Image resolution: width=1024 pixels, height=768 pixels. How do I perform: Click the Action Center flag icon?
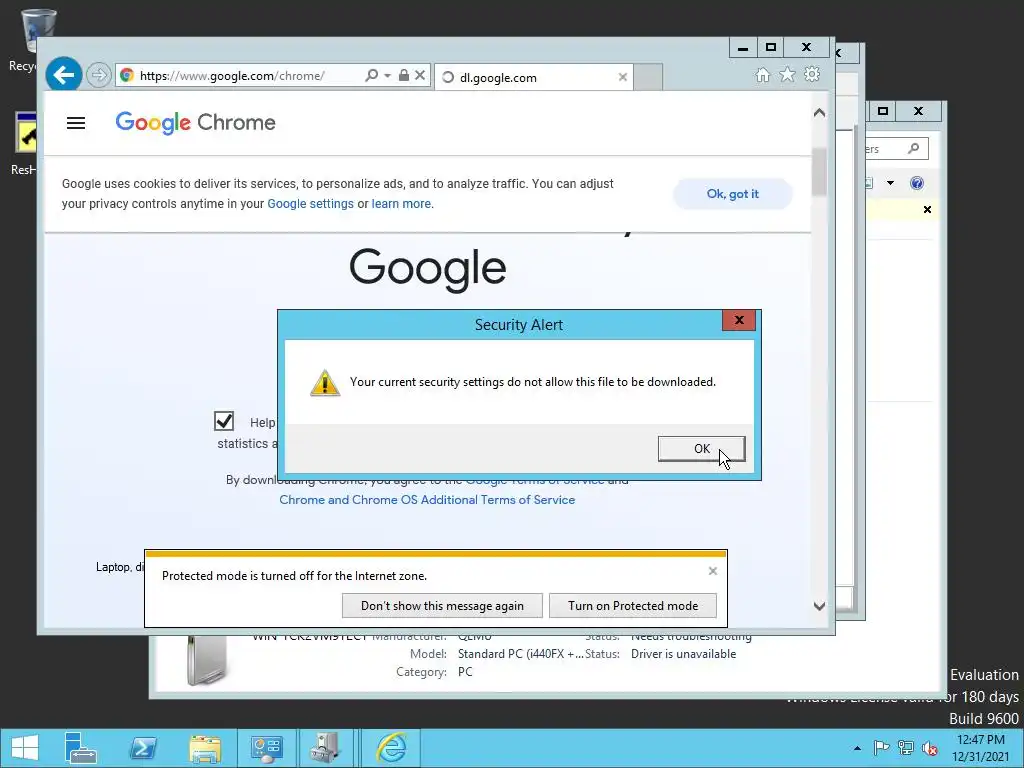point(881,748)
